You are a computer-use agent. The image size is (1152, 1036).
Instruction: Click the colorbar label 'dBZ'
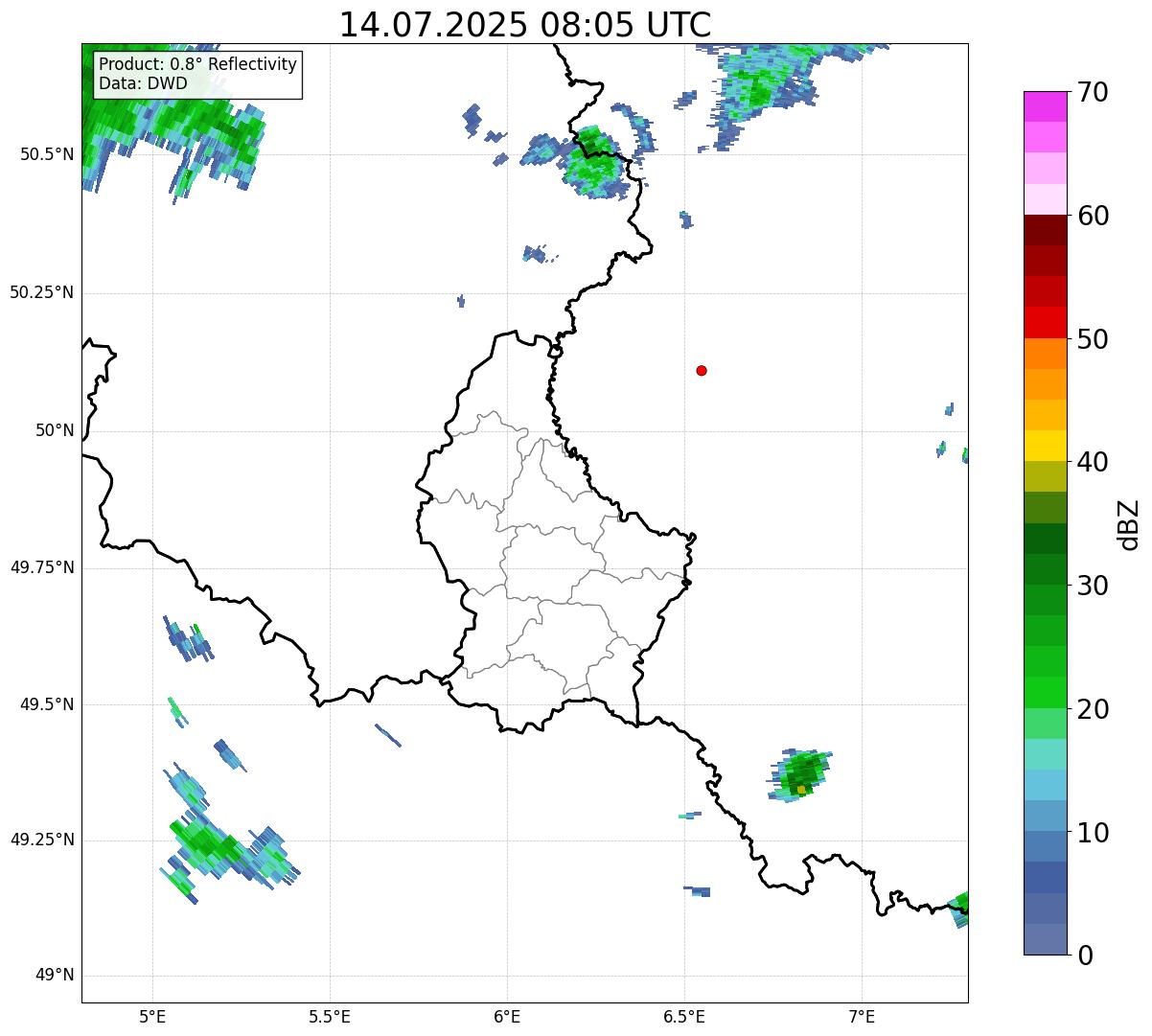pyautogui.click(x=1129, y=523)
